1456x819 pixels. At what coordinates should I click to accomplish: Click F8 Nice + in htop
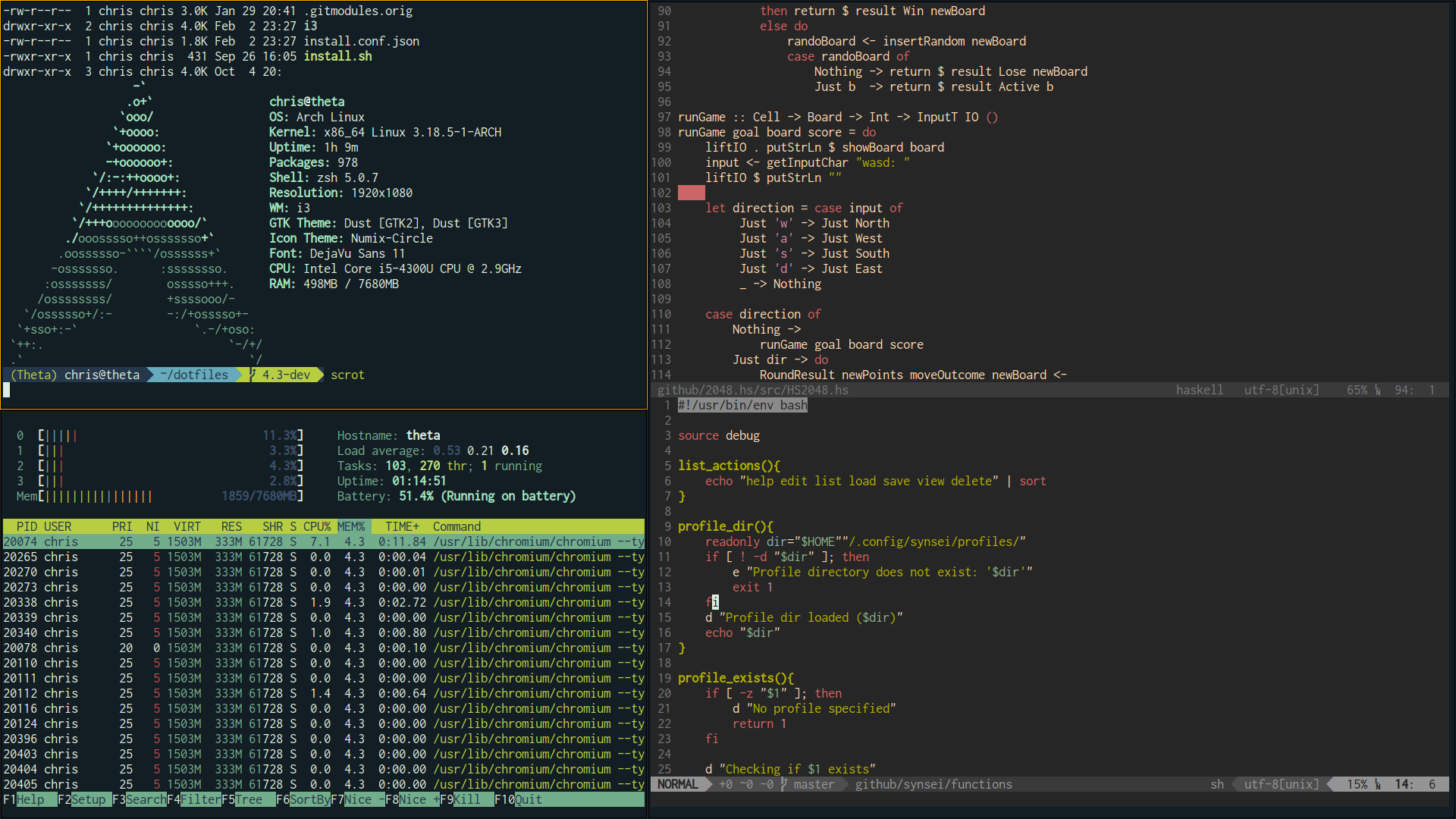(x=412, y=799)
